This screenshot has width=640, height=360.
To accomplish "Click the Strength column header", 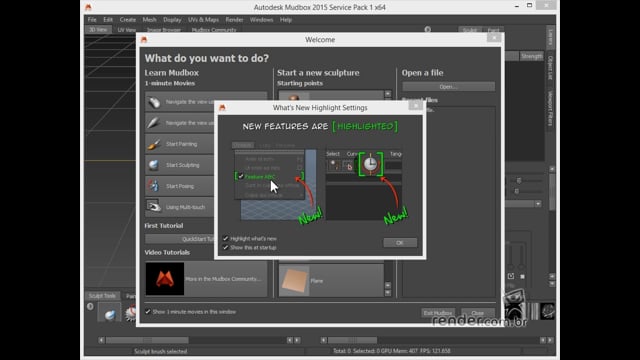I will pyautogui.click(x=531, y=56).
